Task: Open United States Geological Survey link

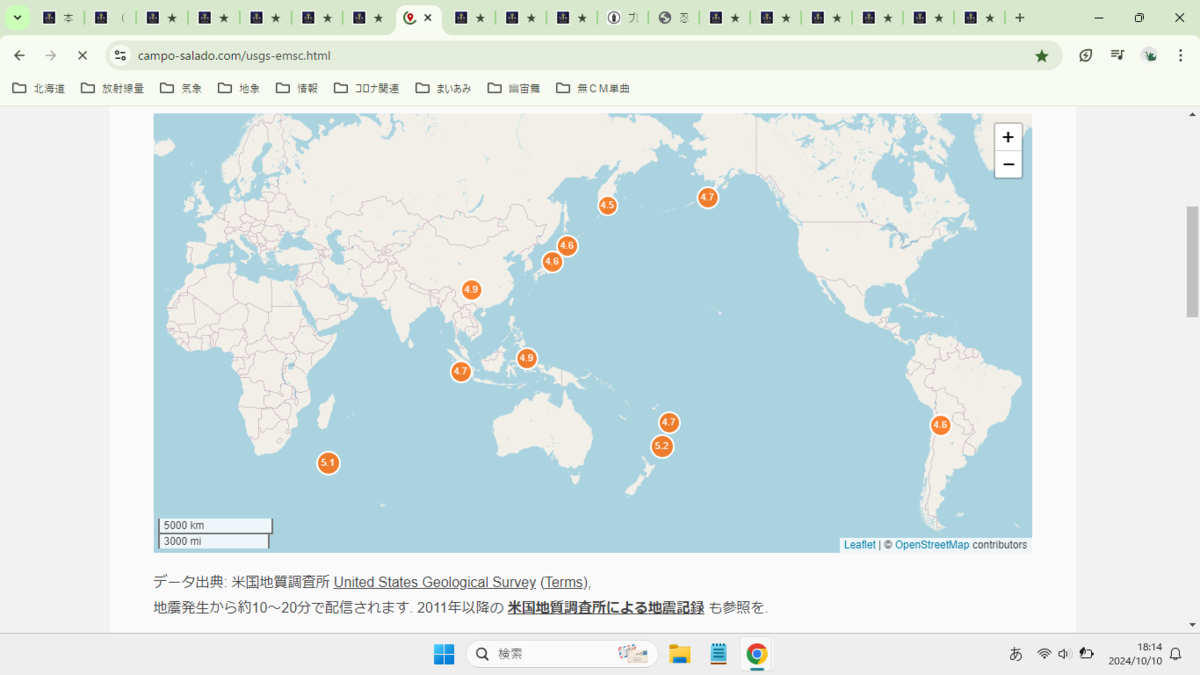Action: [435, 582]
